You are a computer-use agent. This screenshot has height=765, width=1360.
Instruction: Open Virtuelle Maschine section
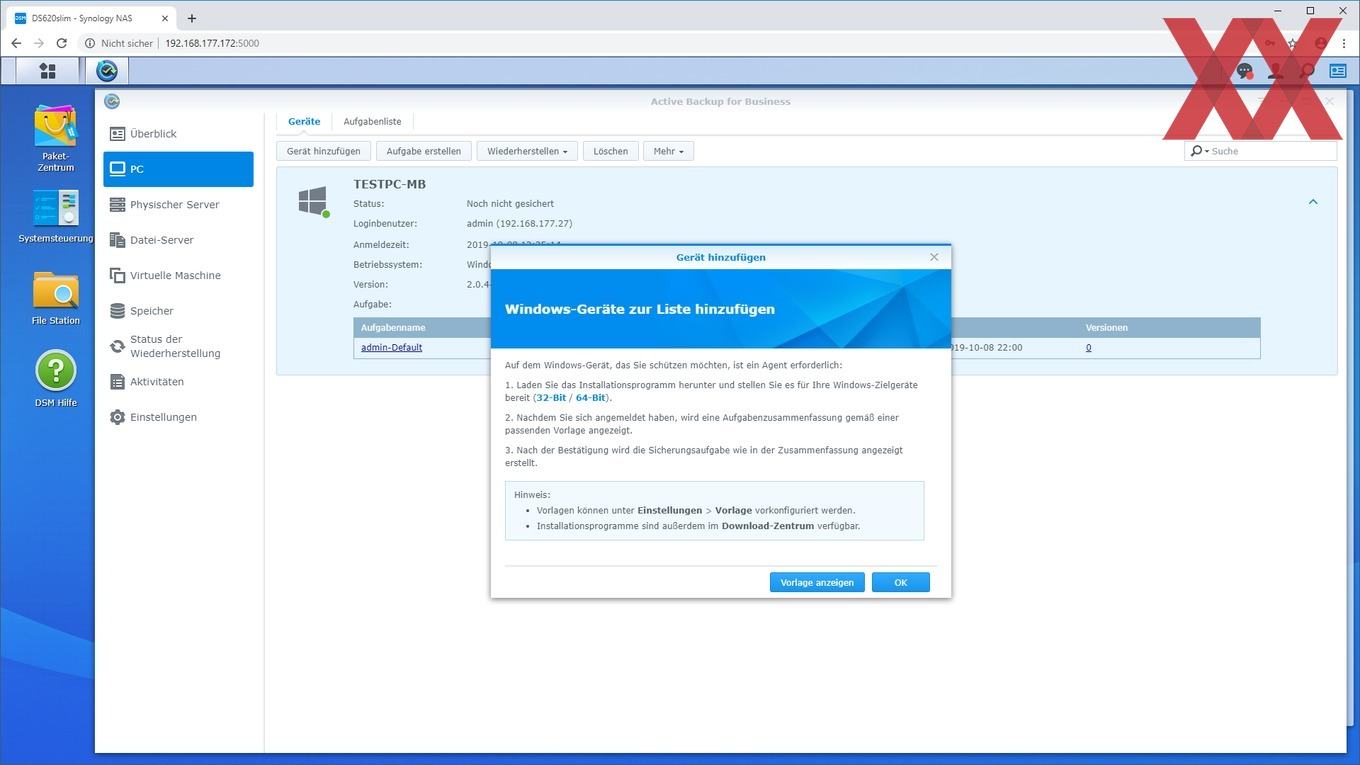pyautogui.click(x=178, y=276)
